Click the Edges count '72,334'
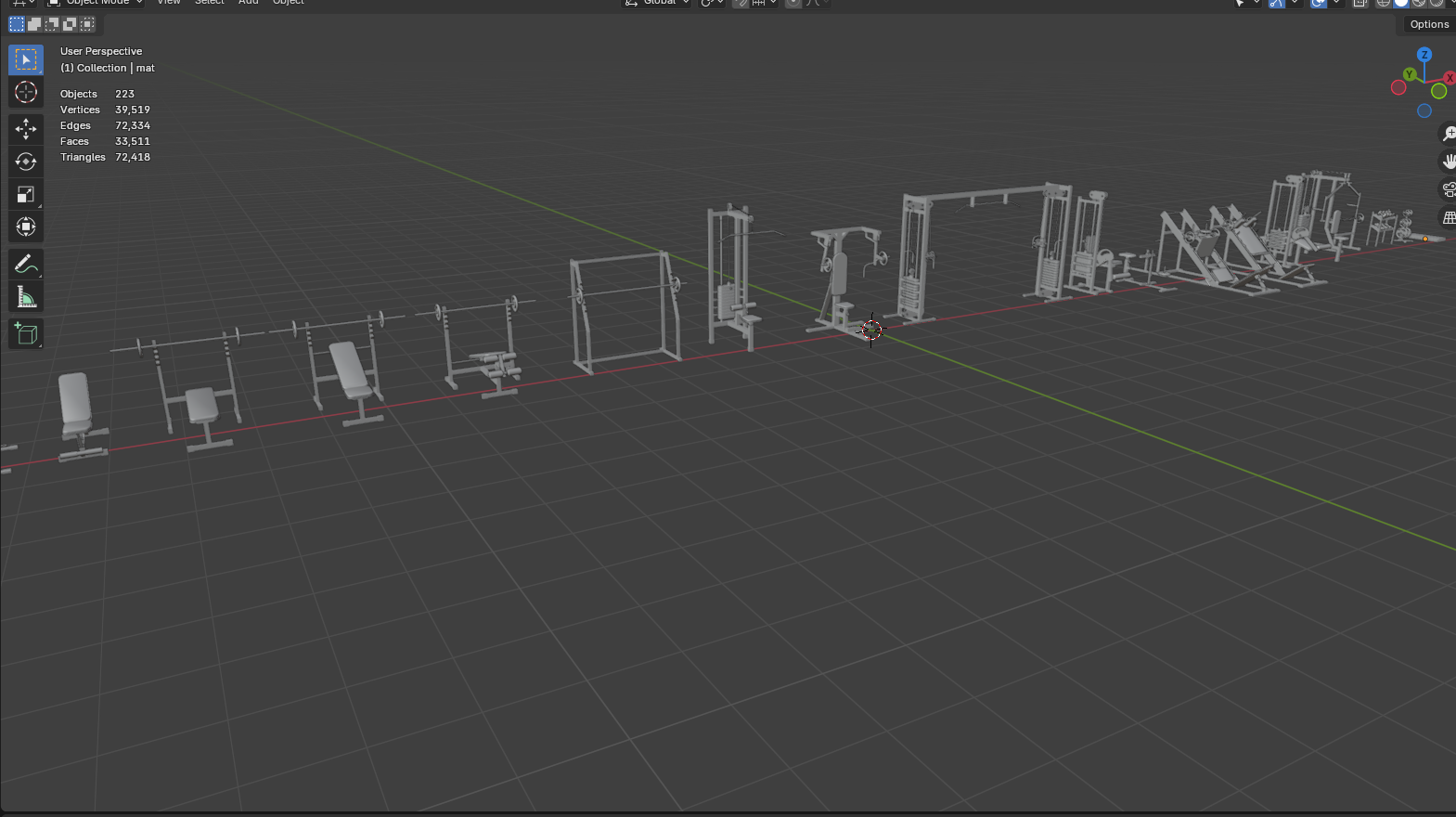 133,125
